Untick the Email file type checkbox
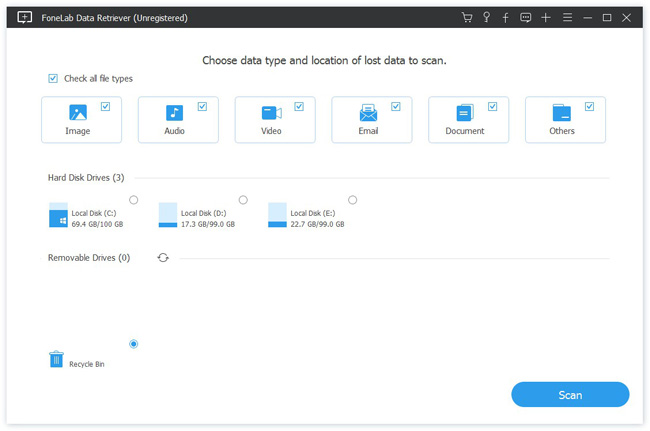This screenshot has height=431, width=650. tap(396, 105)
